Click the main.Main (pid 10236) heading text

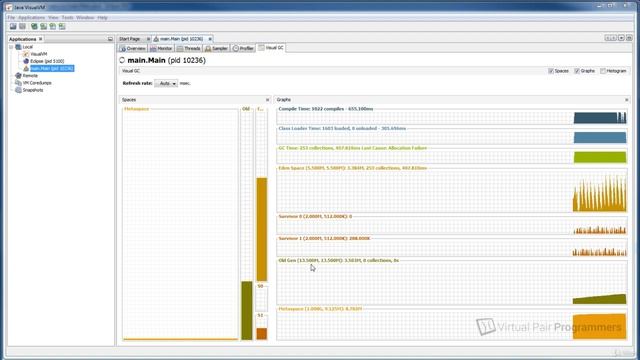pyautogui.click(x=167, y=60)
